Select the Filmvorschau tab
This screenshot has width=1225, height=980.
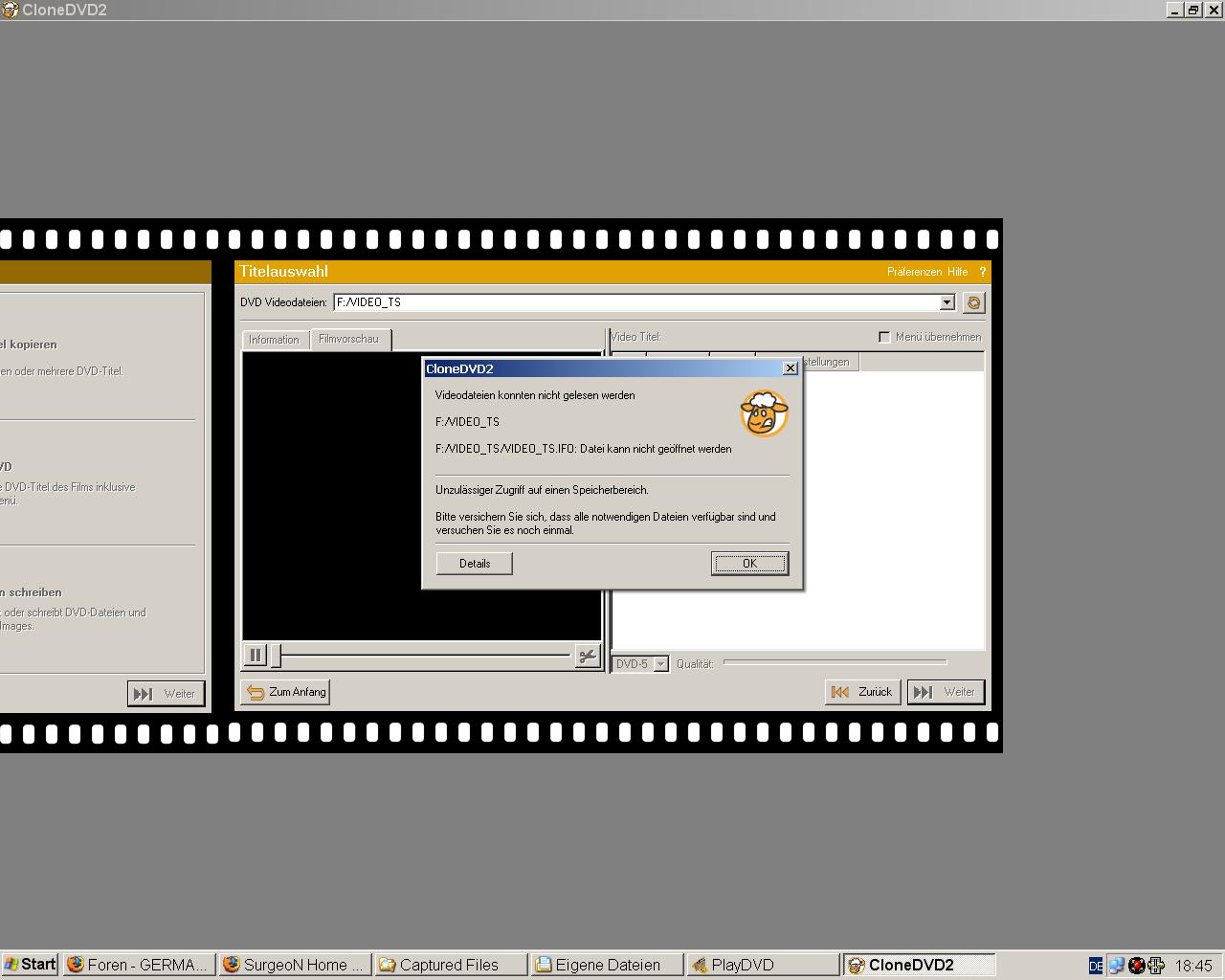pos(348,339)
